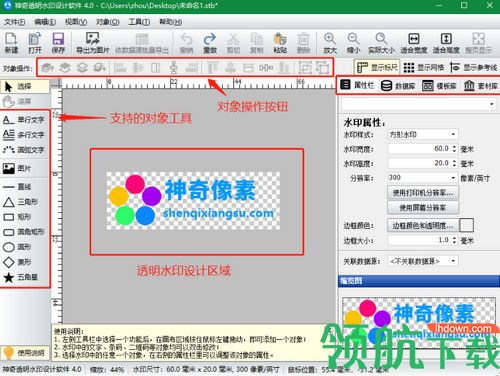The height and width of the screenshot is (376, 500).
Task: Open the 编辑(E) menu
Action: (45, 22)
